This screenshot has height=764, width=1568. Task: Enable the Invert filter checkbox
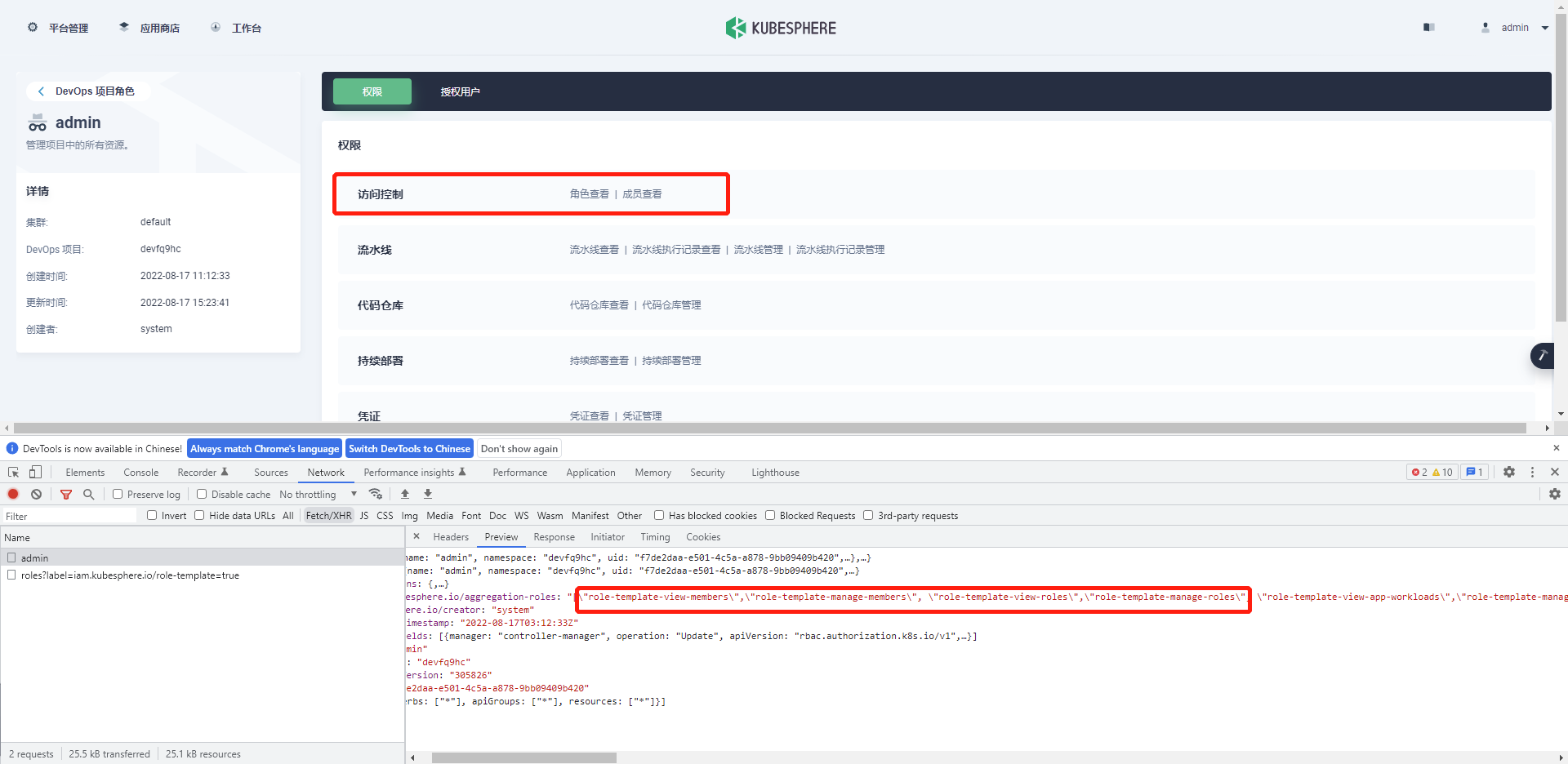[152, 515]
